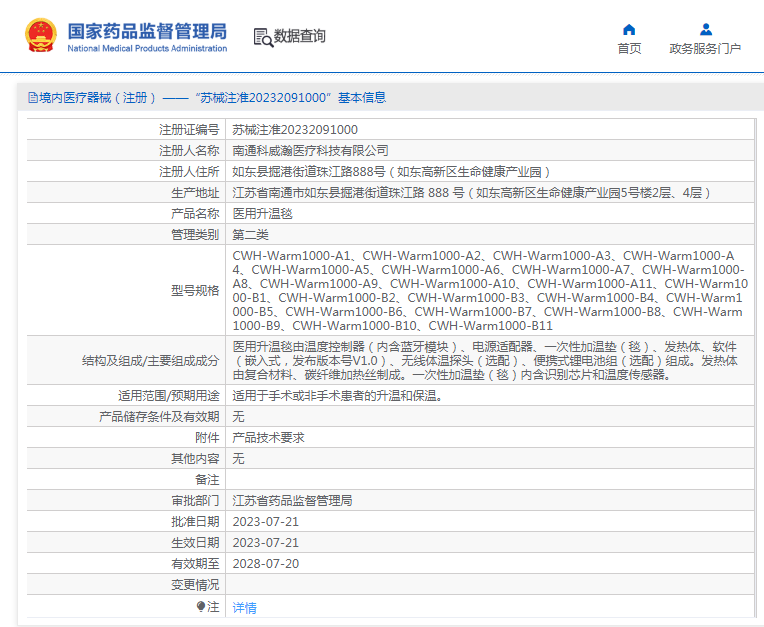Image resolution: width=764 pixels, height=627 pixels.
Task: Click the 有效期至 row label
Action: coord(195,564)
